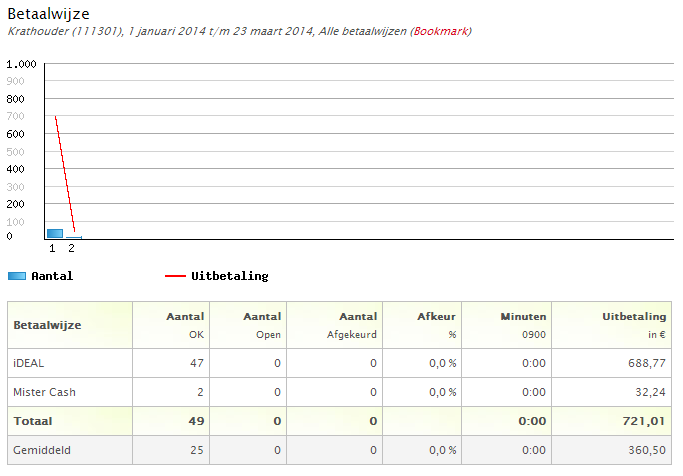Click y-axis label '1.000'
The width and height of the screenshot is (683, 476).
click(21, 64)
